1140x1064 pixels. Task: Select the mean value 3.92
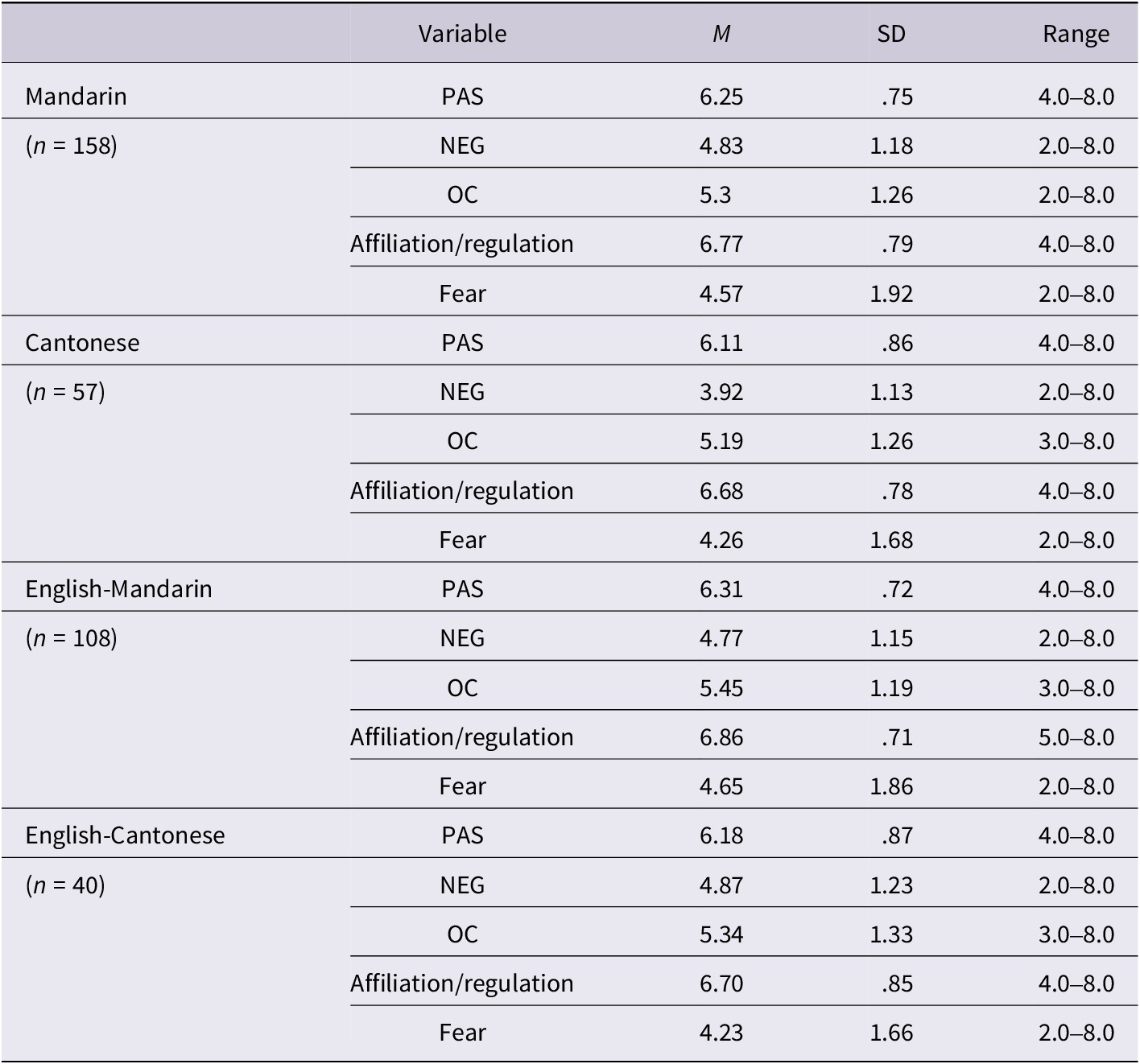tap(721, 392)
